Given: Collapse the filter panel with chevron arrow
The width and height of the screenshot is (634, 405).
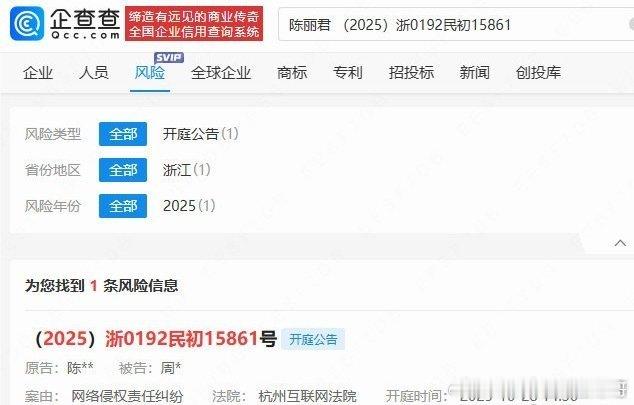Looking at the screenshot, I should 620,243.
